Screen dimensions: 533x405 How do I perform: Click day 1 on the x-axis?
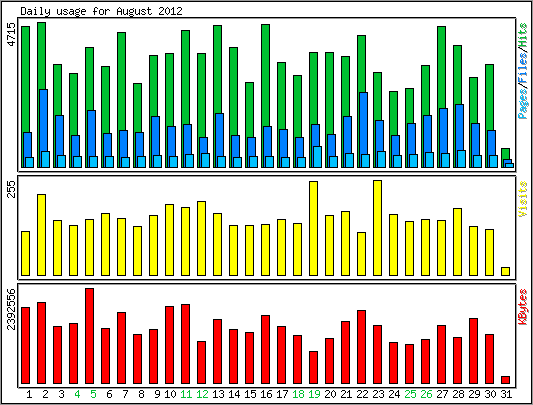(29, 394)
